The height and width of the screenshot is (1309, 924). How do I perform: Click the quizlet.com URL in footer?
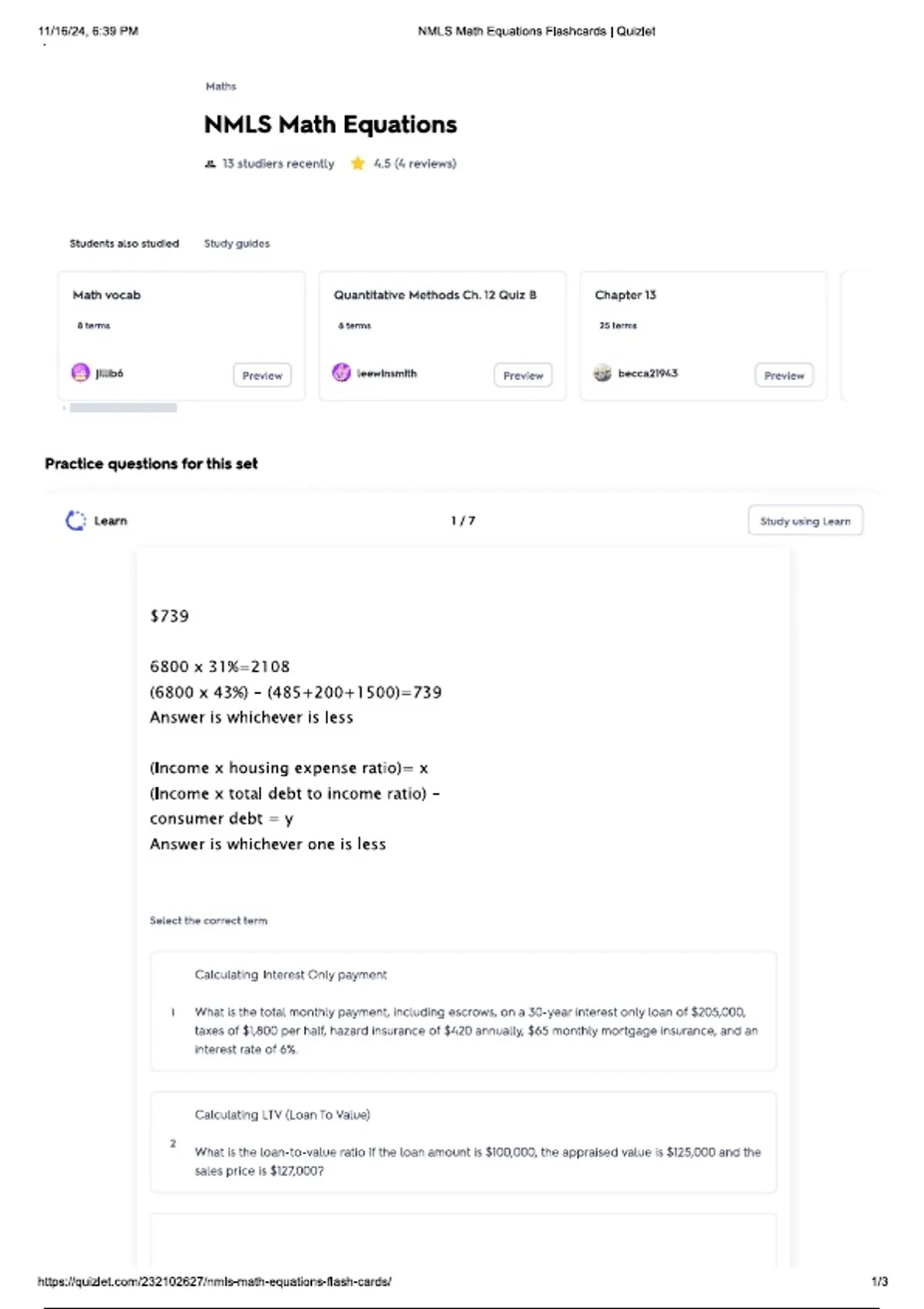[x=214, y=1282]
